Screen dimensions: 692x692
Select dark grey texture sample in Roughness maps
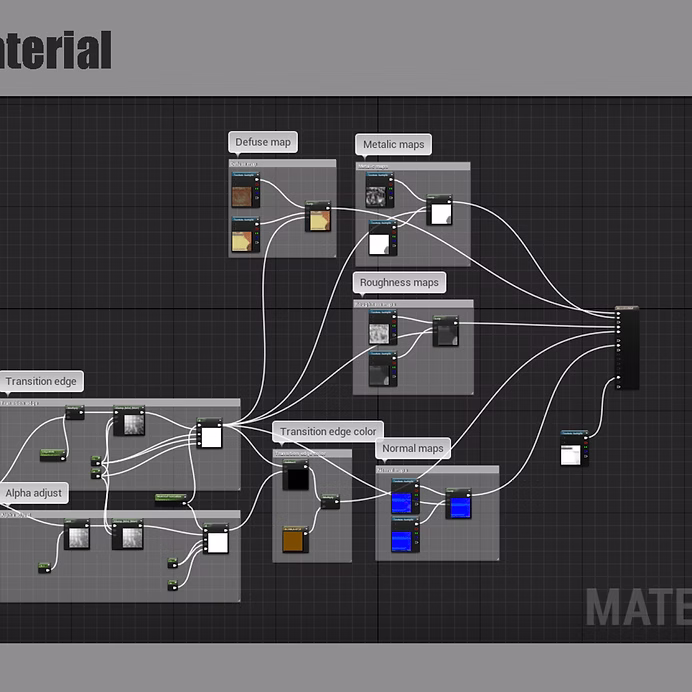[x=383, y=369]
